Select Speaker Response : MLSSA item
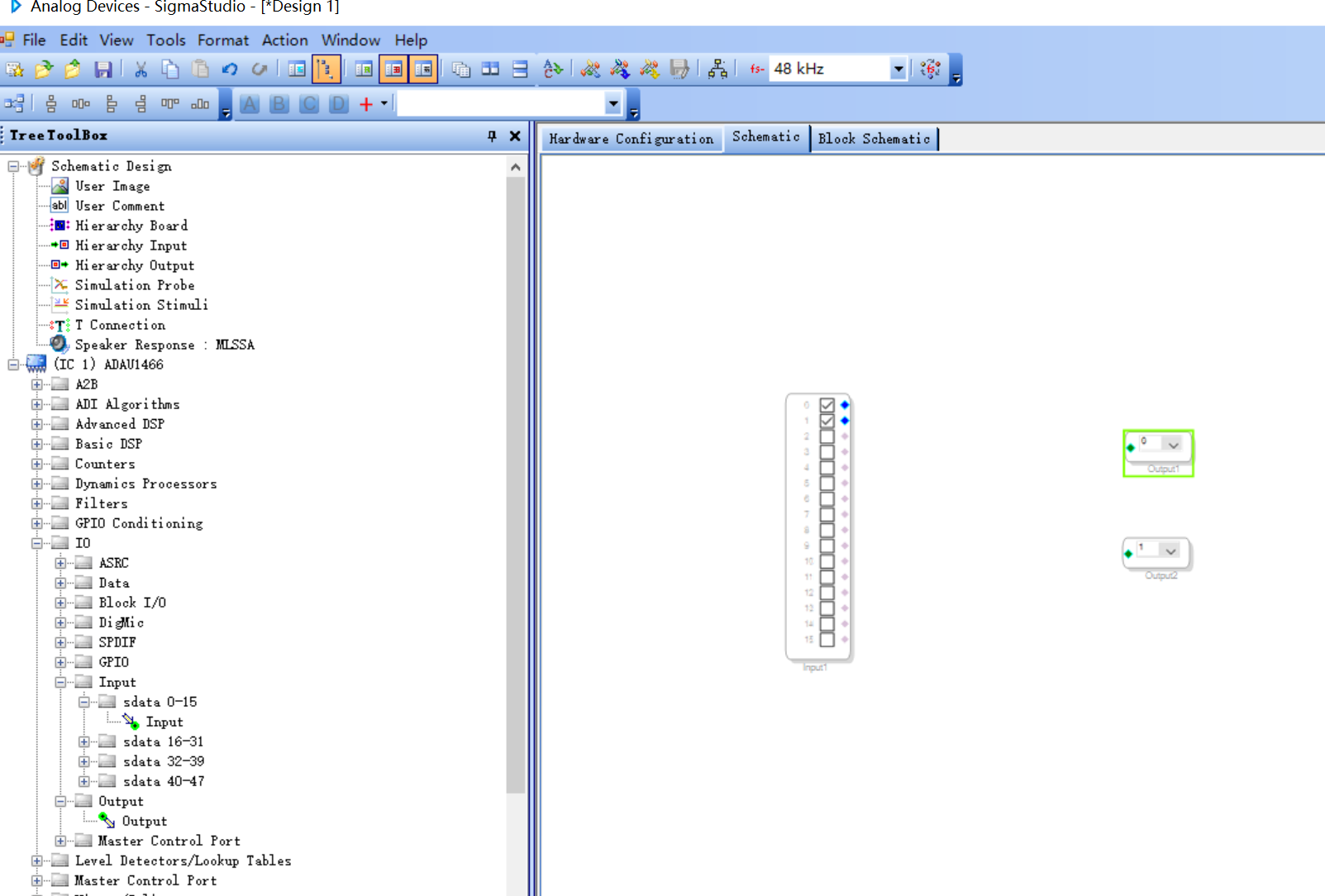1325x896 pixels. (x=164, y=345)
